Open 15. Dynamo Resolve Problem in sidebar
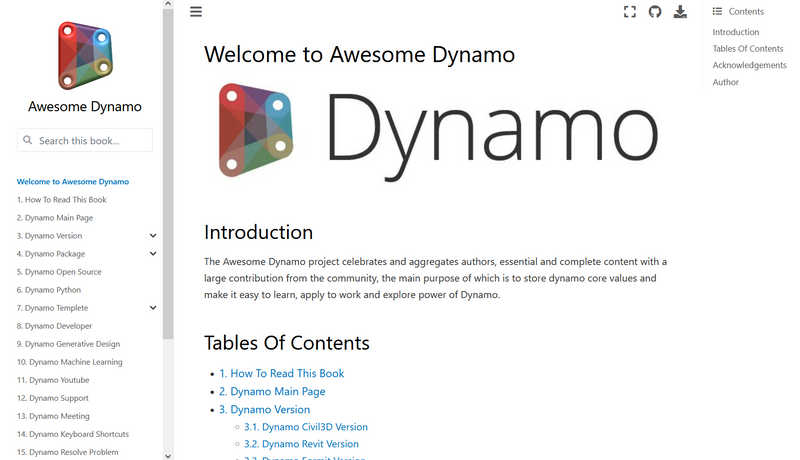This screenshot has height=460, width=800. 67,452
